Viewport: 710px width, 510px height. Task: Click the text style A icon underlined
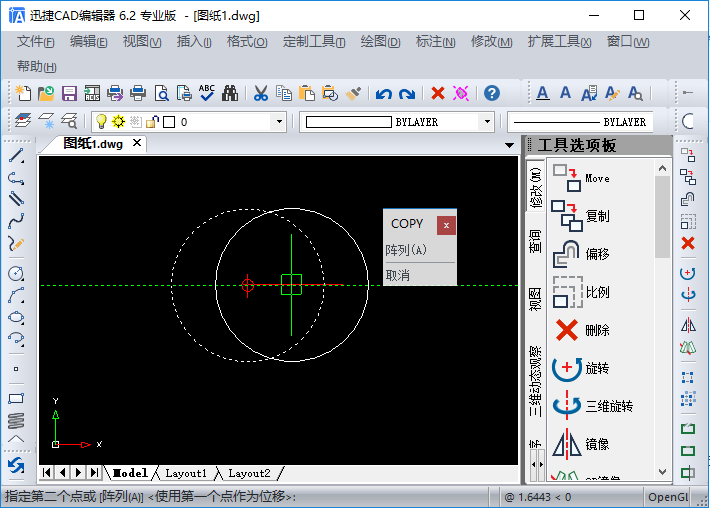pos(542,93)
